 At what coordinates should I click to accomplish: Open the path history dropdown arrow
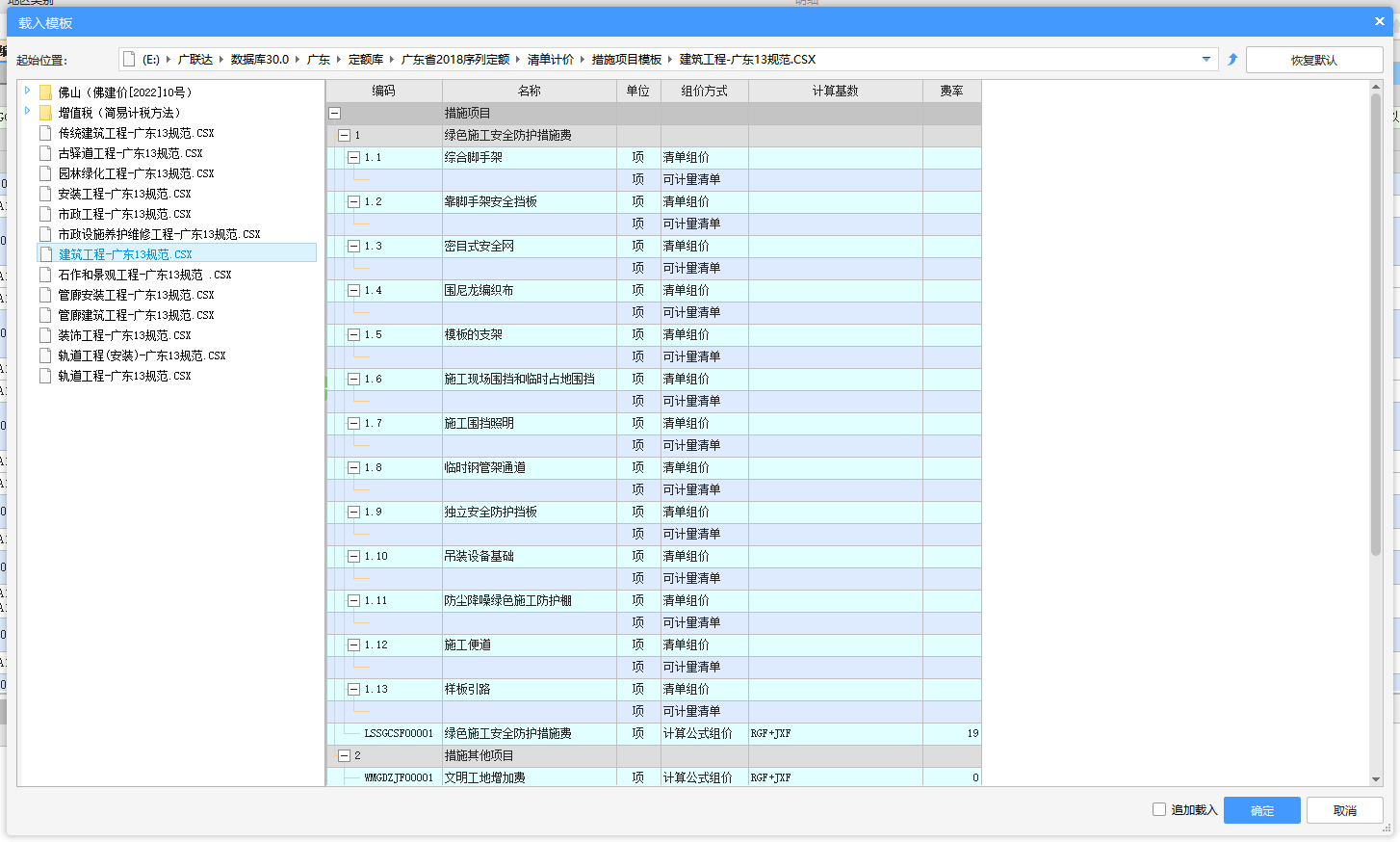coord(1206,60)
